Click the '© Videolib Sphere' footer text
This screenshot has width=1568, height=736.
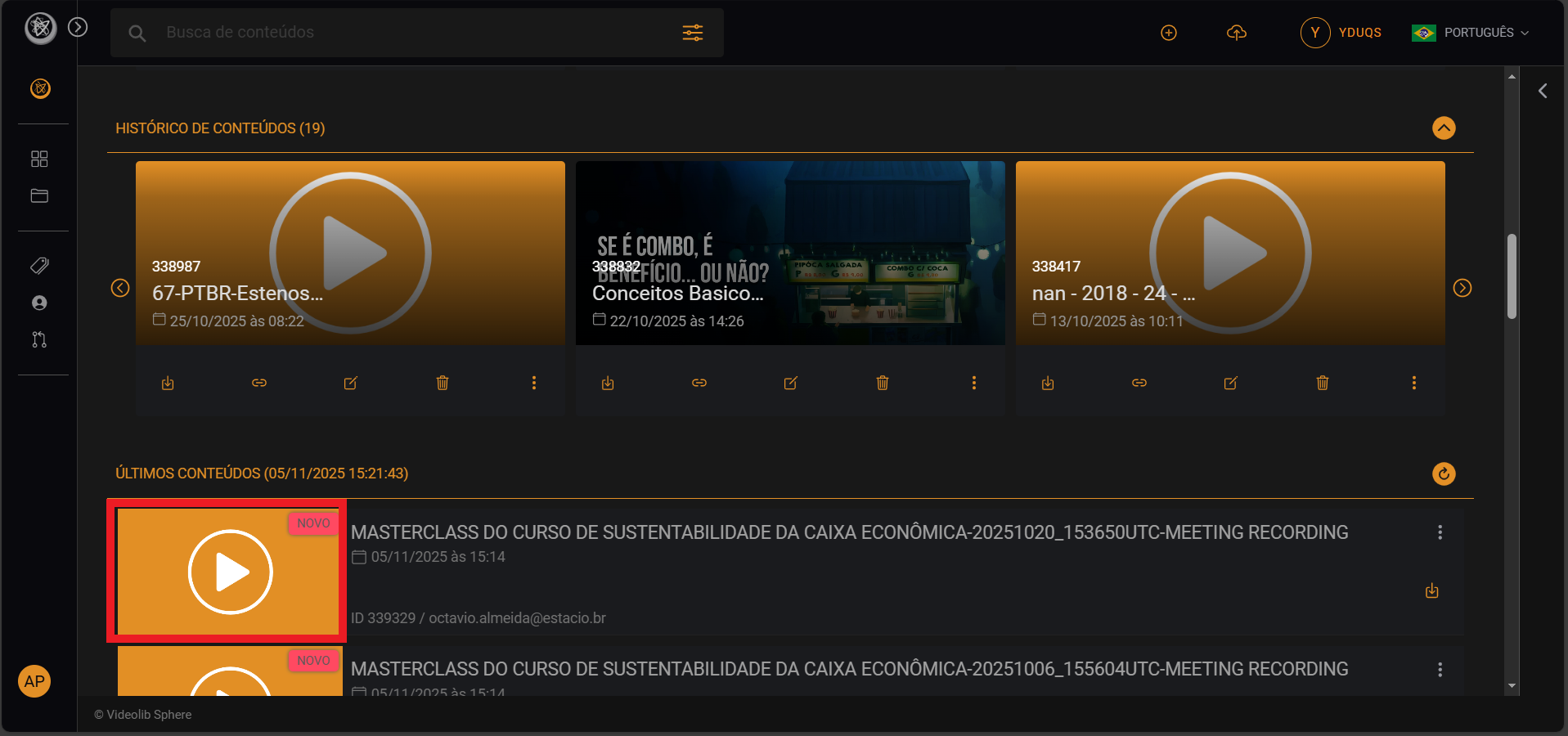point(142,714)
